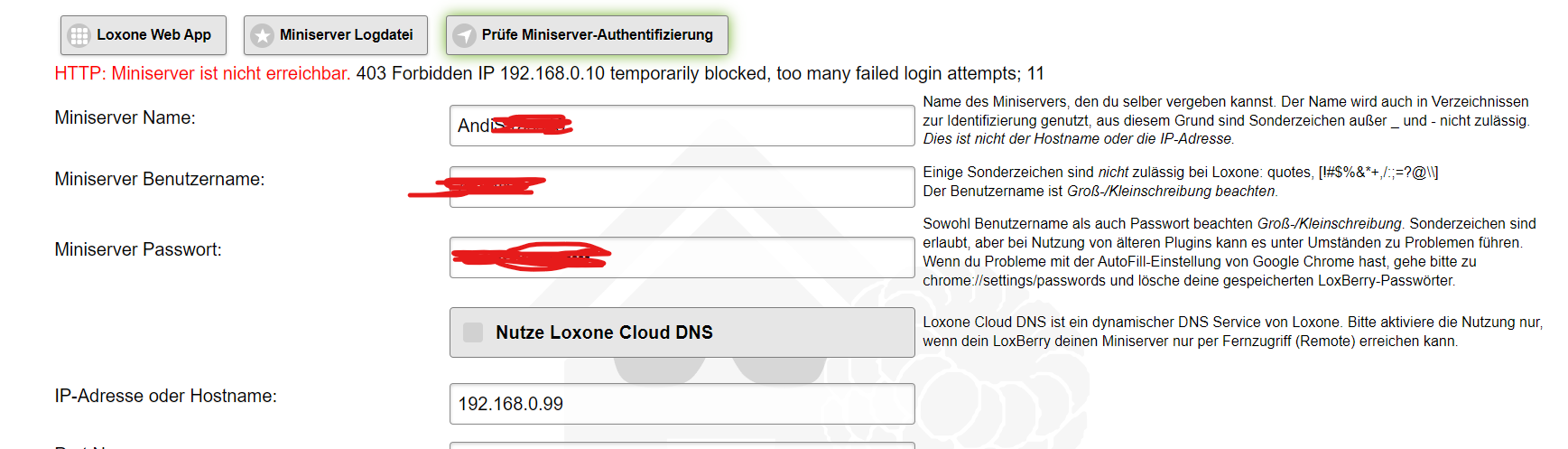
Task: Click the 'IP-Adresse oder Hostname:' label
Action: (x=165, y=396)
